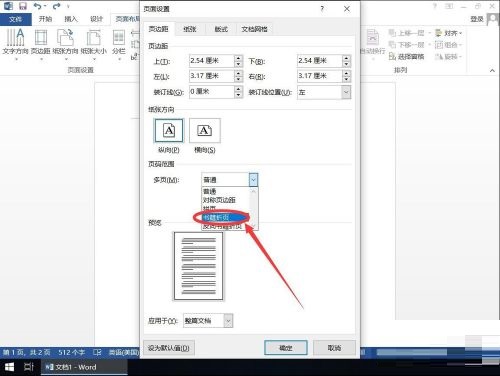Increase the 上 top margin value
The height and width of the screenshot is (376, 500).
(x=238, y=58)
